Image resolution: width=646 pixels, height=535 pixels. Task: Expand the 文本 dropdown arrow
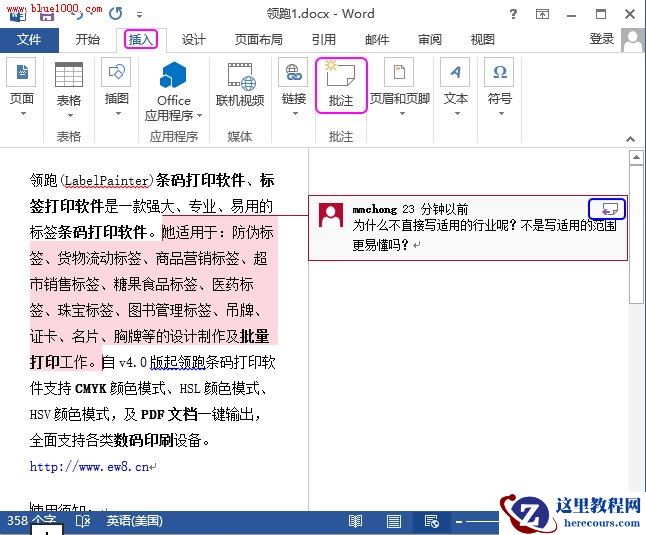tap(457, 114)
